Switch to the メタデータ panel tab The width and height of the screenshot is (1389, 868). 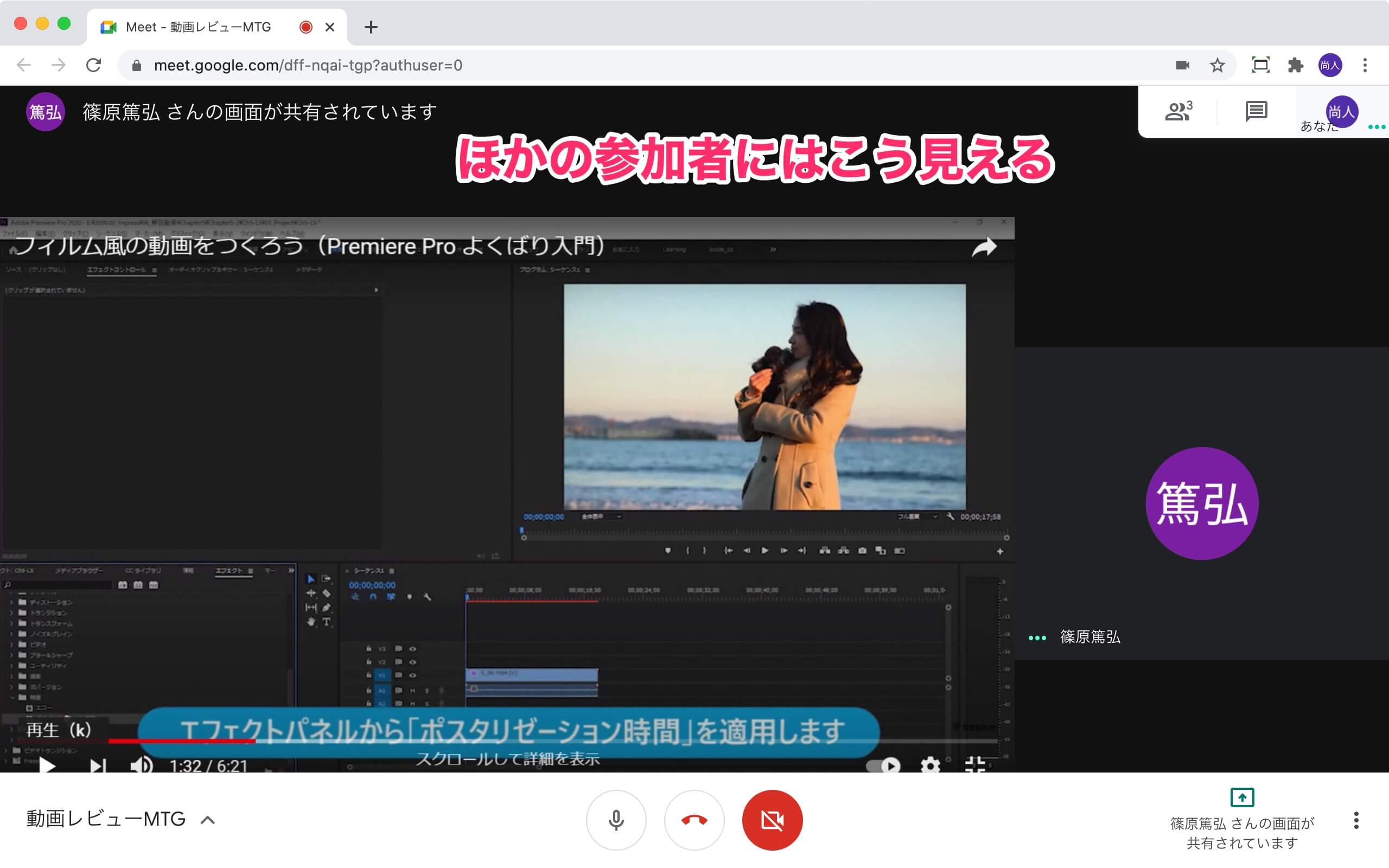tap(308, 270)
